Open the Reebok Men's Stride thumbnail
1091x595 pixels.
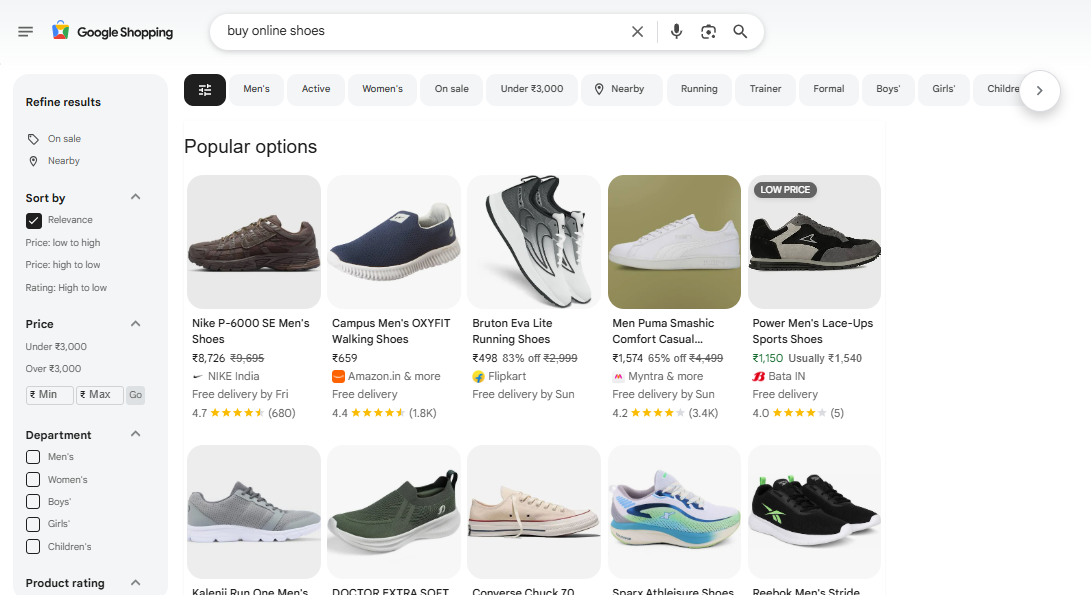coord(814,512)
